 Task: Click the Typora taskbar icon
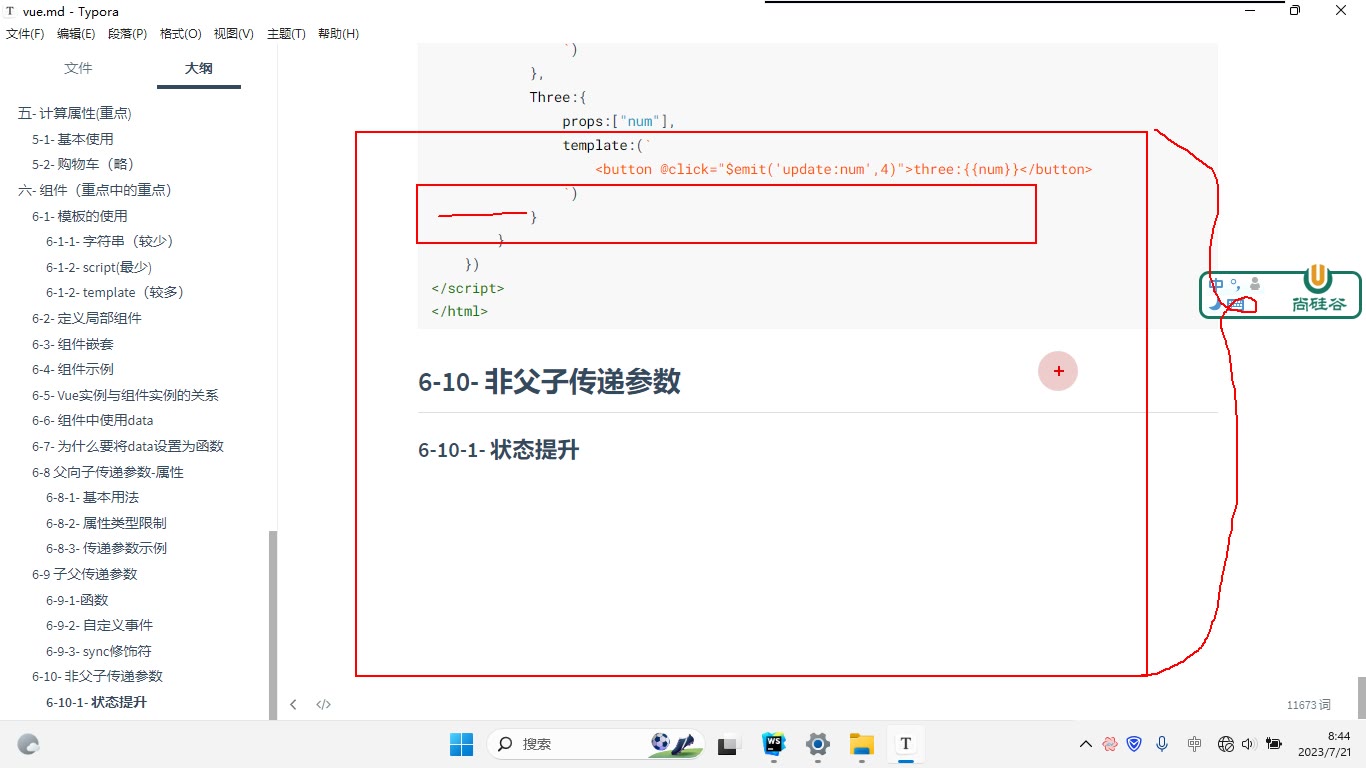click(x=906, y=744)
